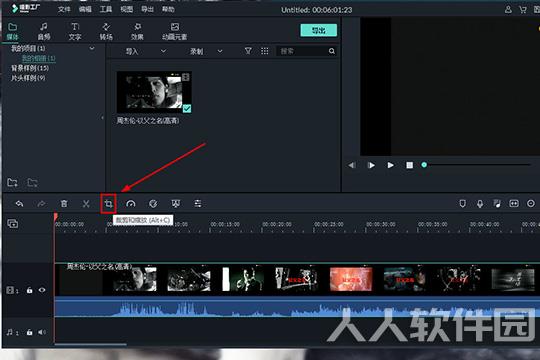The image size is (540, 360).
Task: Open the 编辑 menu
Action: point(85,9)
